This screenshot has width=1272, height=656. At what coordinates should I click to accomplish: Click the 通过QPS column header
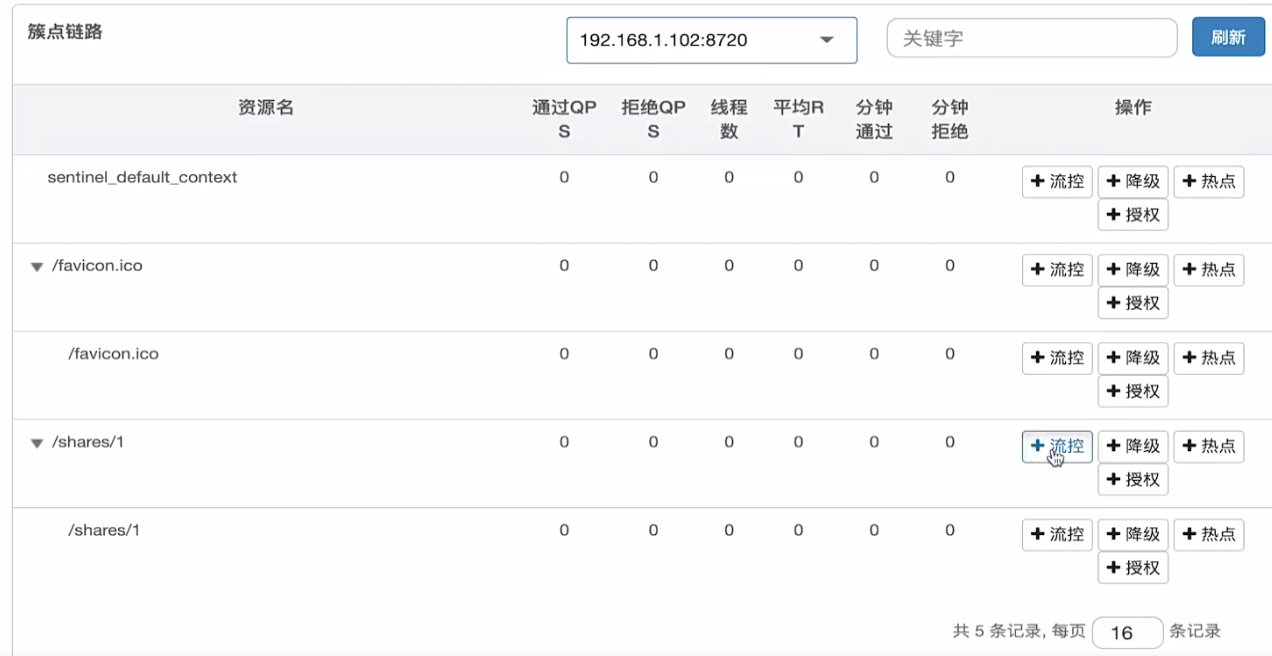pos(564,119)
